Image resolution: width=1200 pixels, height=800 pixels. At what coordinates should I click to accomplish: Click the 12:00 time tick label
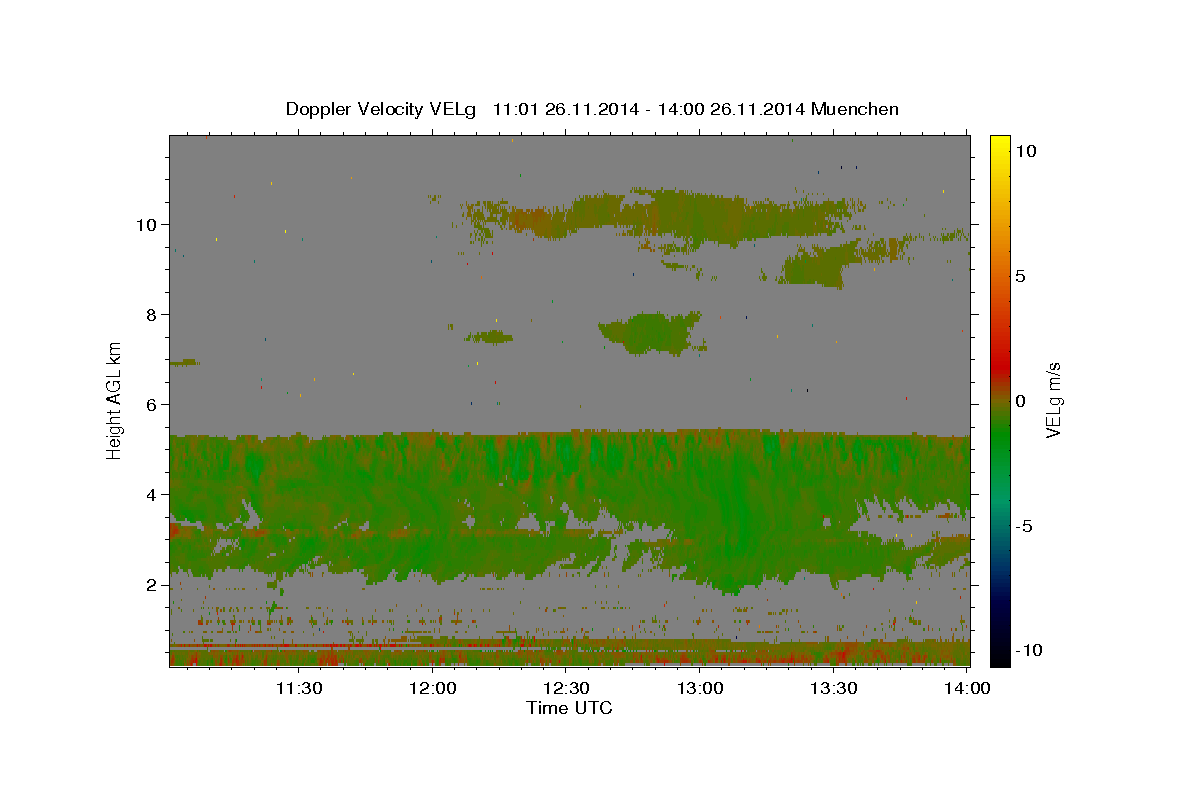pos(432,688)
